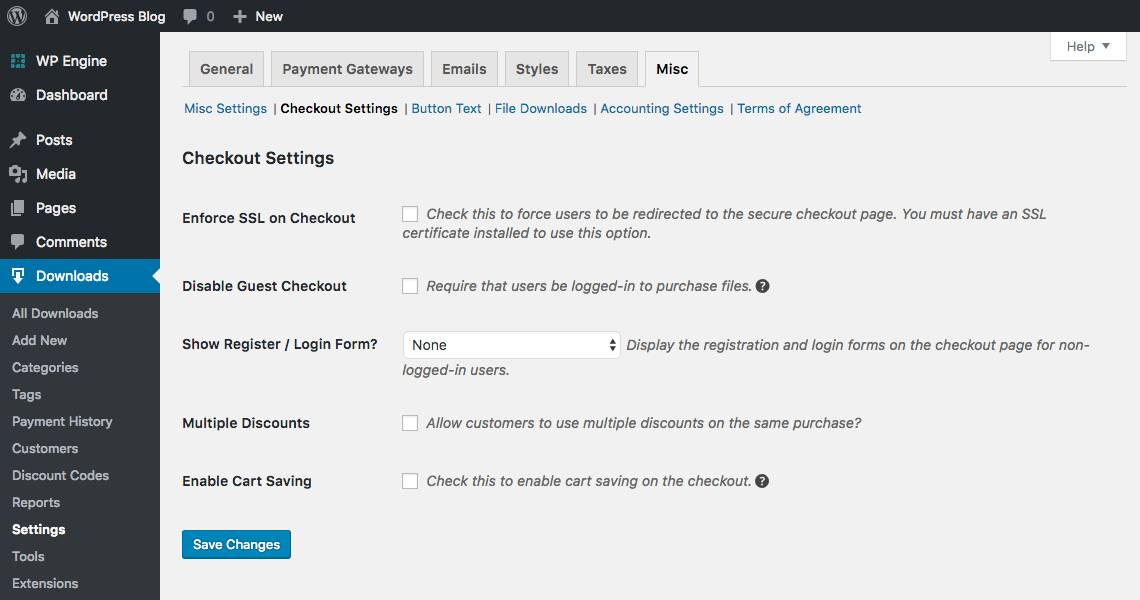Select the Styles tab
Viewport: 1140px width, 600px height.
[537, 69]
